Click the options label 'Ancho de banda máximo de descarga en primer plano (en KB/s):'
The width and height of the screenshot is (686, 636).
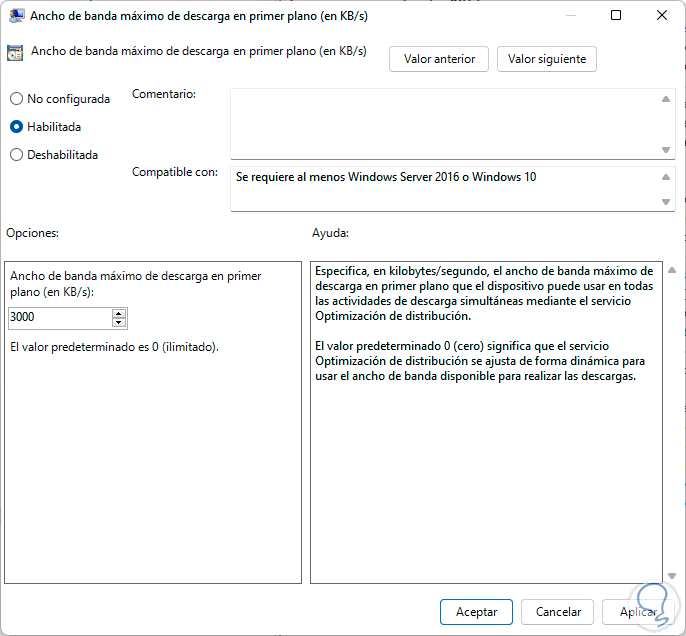tap(136, 284)
